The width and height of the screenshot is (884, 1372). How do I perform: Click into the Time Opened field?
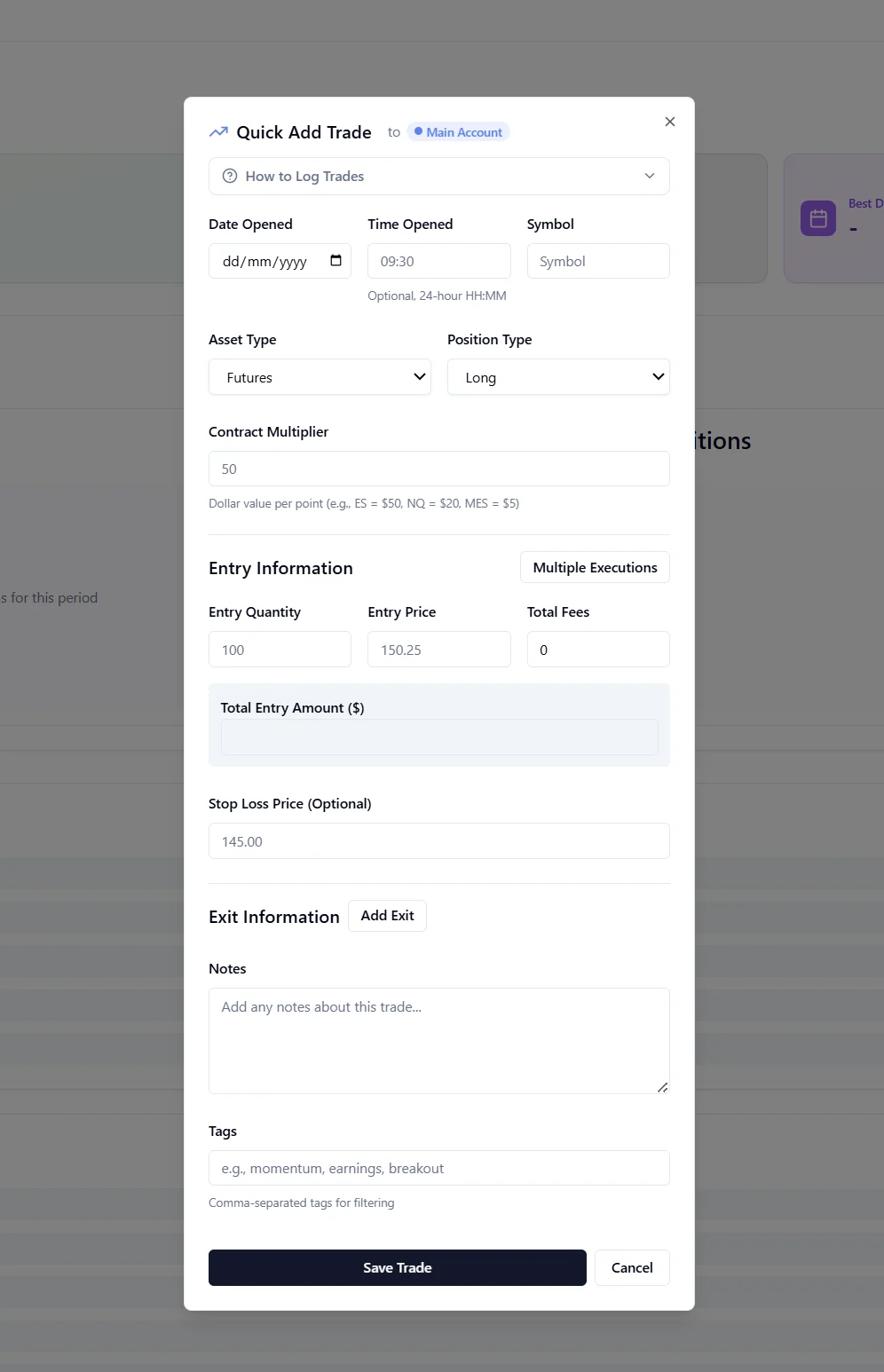point(439,261)
